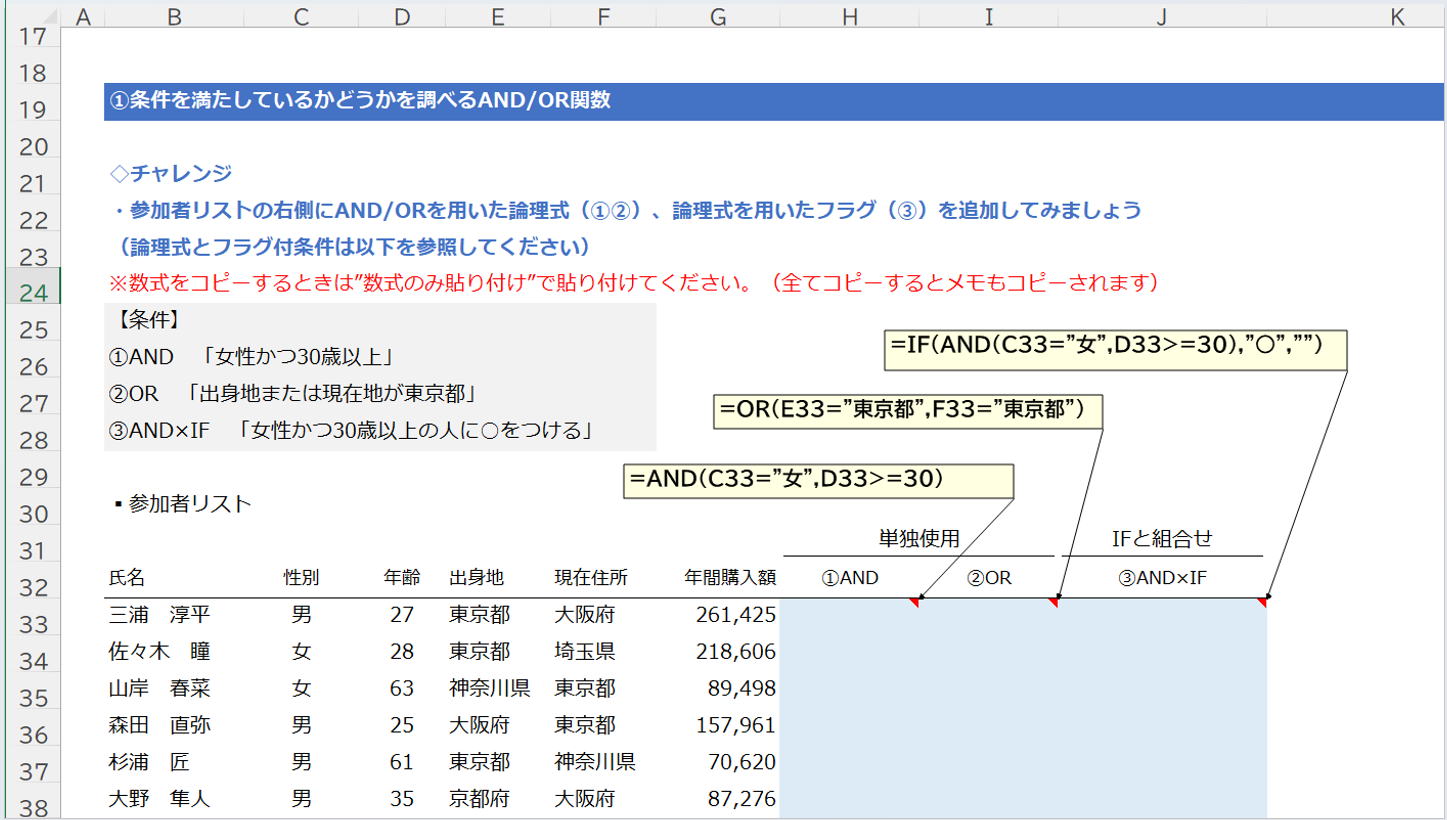Screen dimensions: 1447x820
Task: Select row 32 header
Action: [x=31, y=587]
